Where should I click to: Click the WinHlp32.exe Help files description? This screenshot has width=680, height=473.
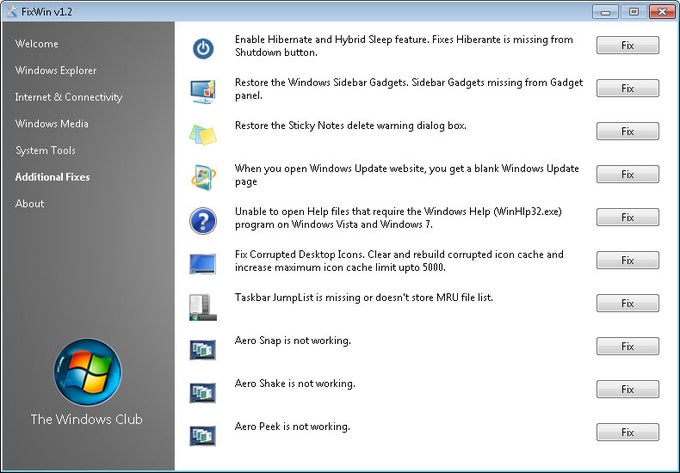point(398,218)
